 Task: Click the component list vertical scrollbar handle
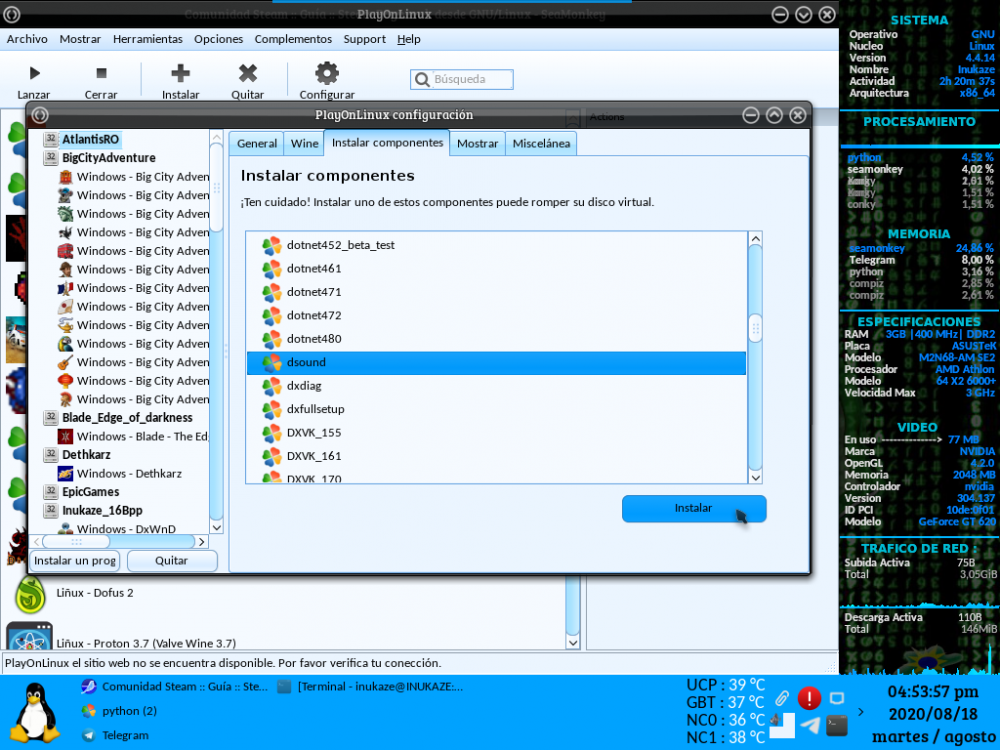point(755,327)
